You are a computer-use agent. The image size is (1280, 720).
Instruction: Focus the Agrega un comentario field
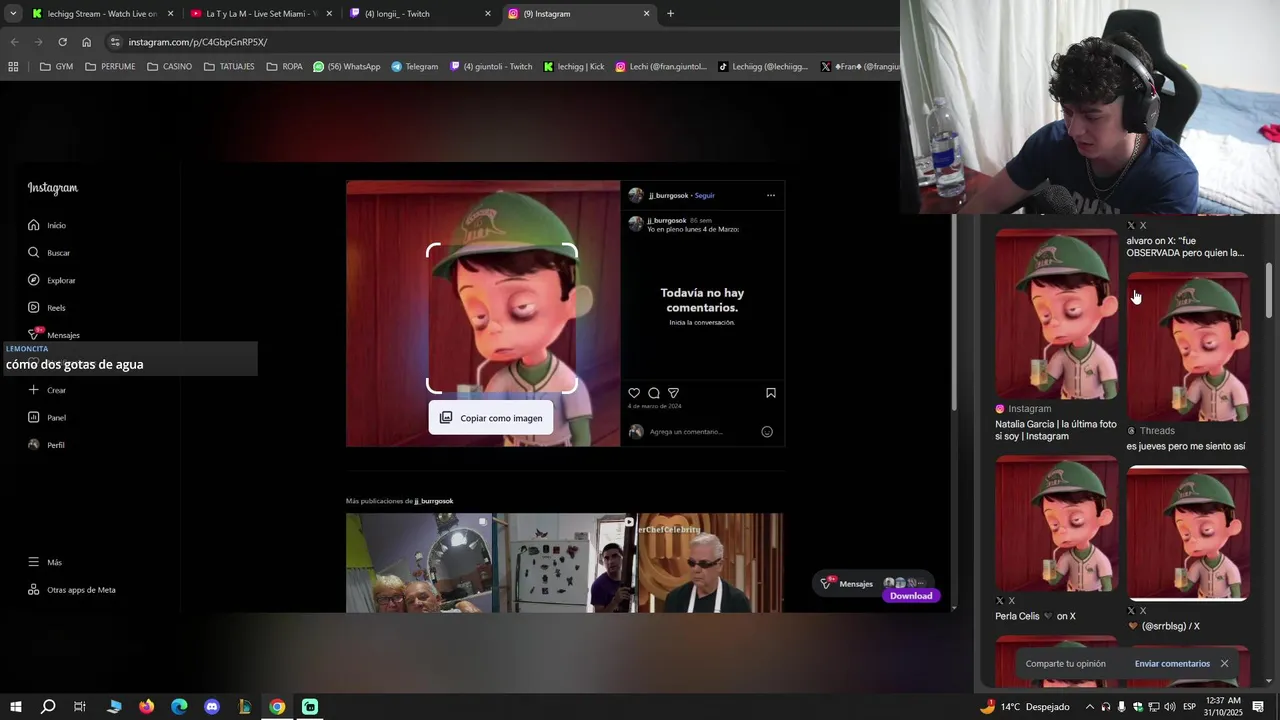pyautogui.click(x=686, y=432)
